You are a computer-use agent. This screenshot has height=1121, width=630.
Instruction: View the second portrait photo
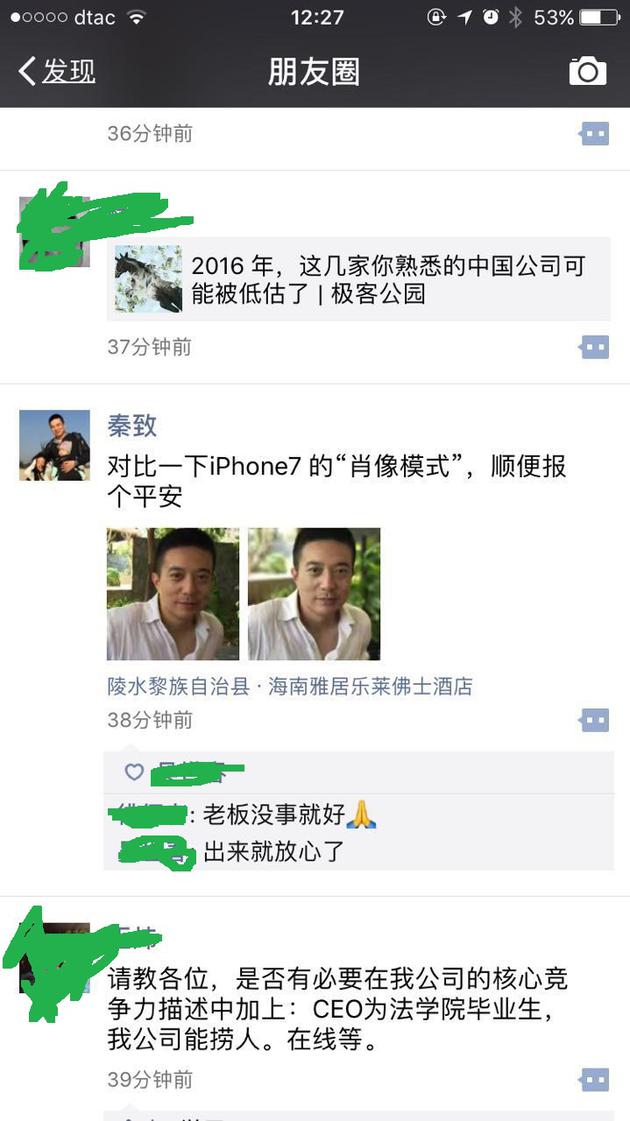[x=314, y=593]
